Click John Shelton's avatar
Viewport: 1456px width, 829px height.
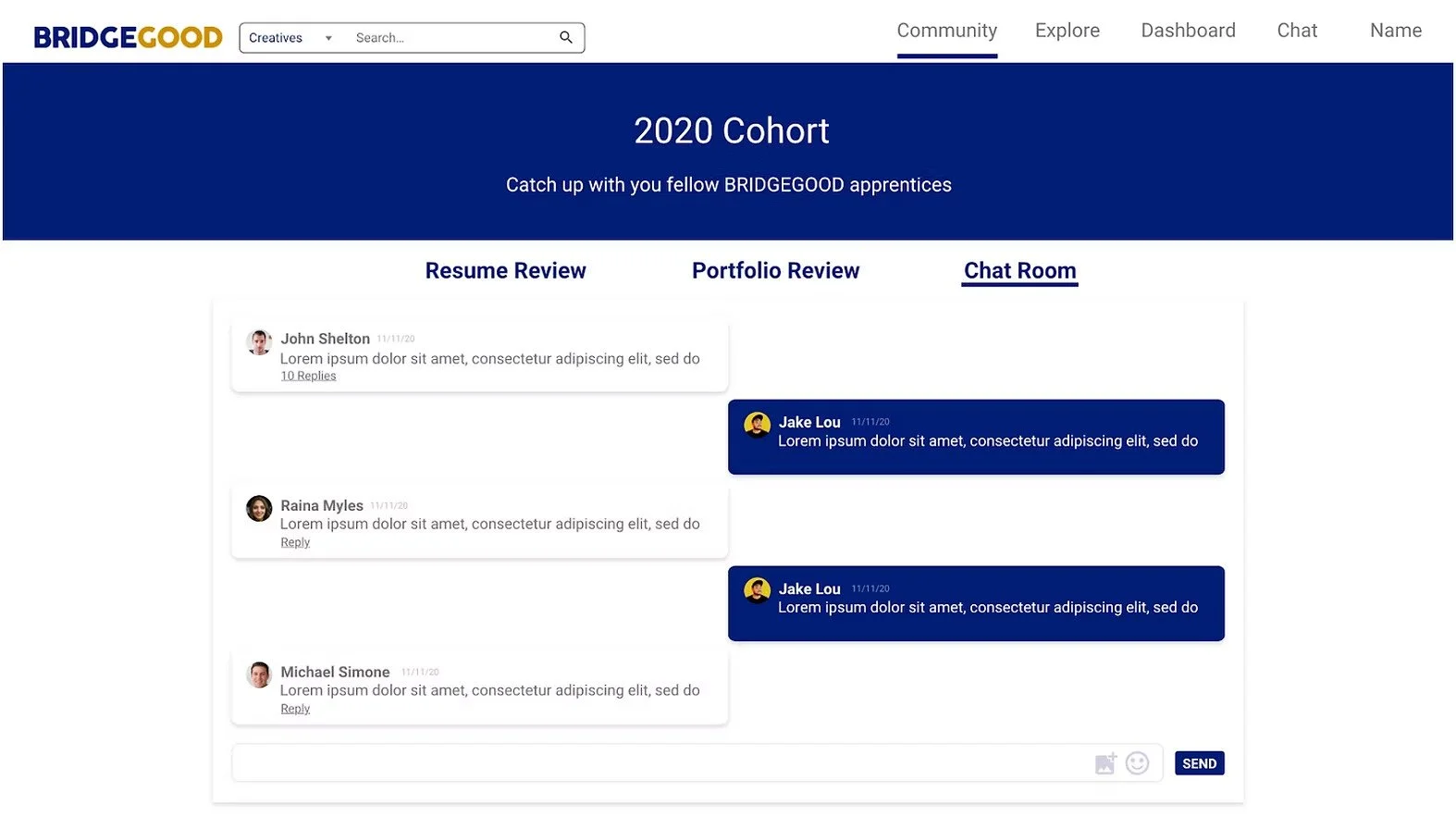coord(259,341)
